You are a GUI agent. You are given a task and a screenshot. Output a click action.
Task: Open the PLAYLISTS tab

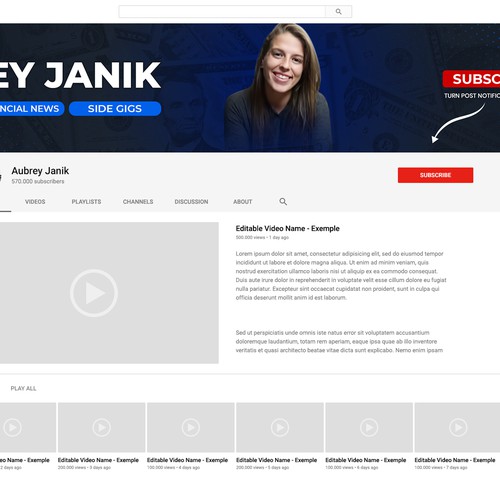click(x=86, y=202)
